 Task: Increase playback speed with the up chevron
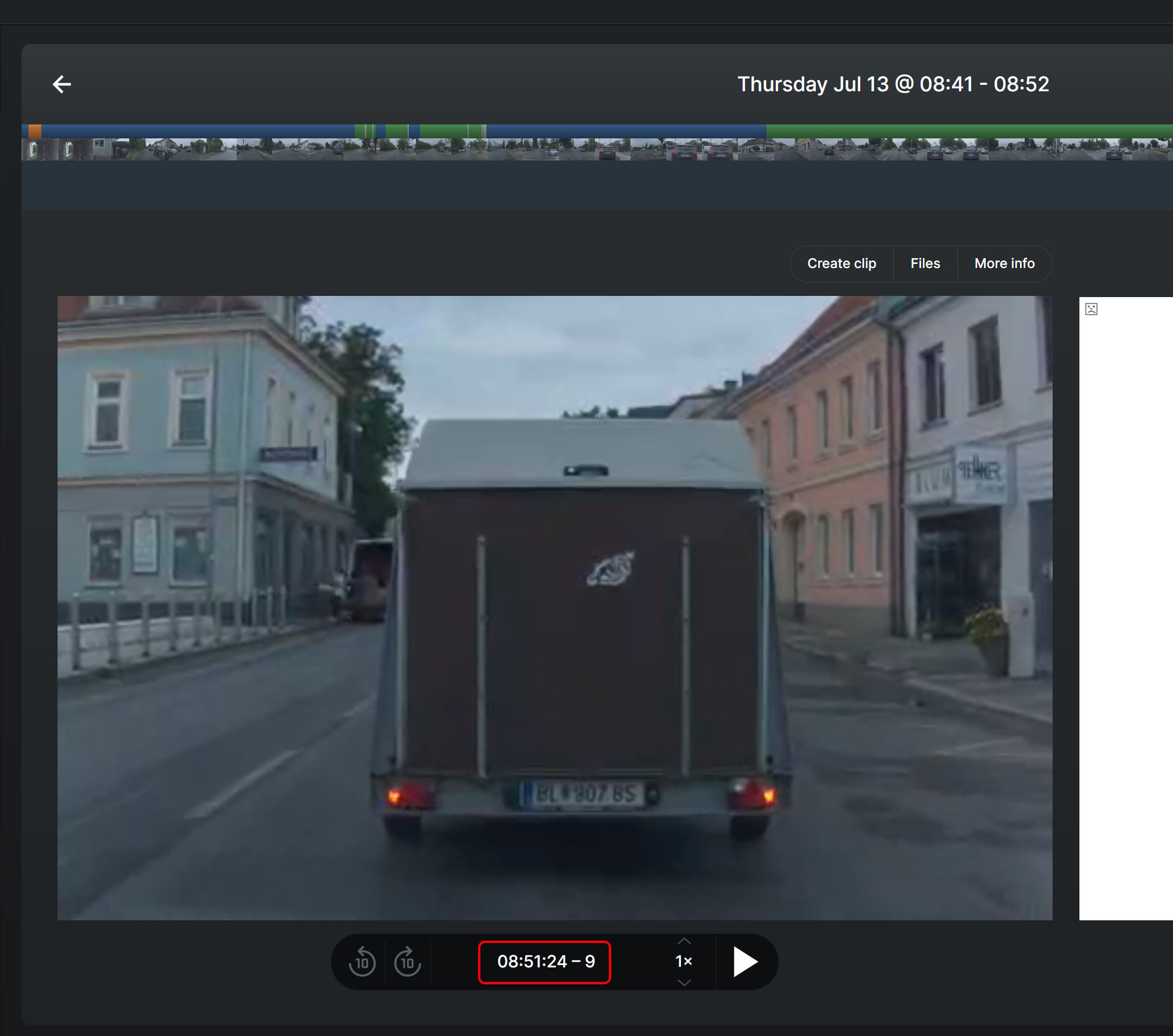684,940
